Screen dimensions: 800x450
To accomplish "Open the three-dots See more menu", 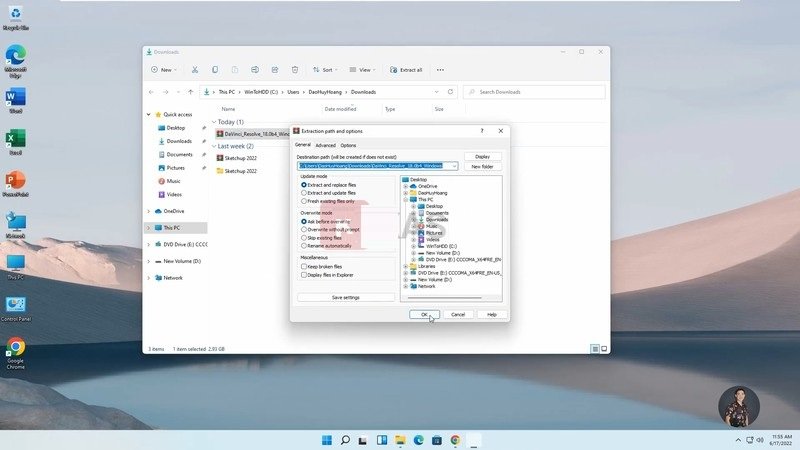I will point(440,70).
